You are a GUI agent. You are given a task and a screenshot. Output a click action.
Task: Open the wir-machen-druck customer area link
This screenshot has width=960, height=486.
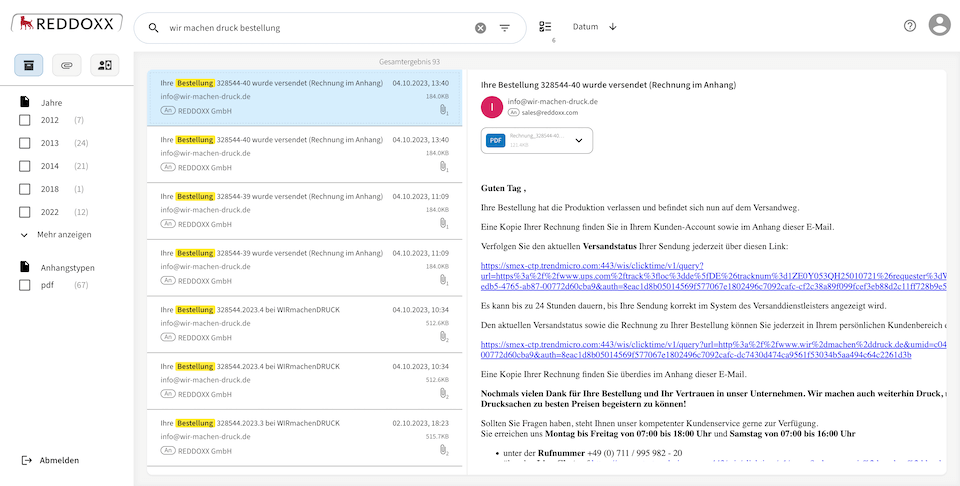click(714, 350)
